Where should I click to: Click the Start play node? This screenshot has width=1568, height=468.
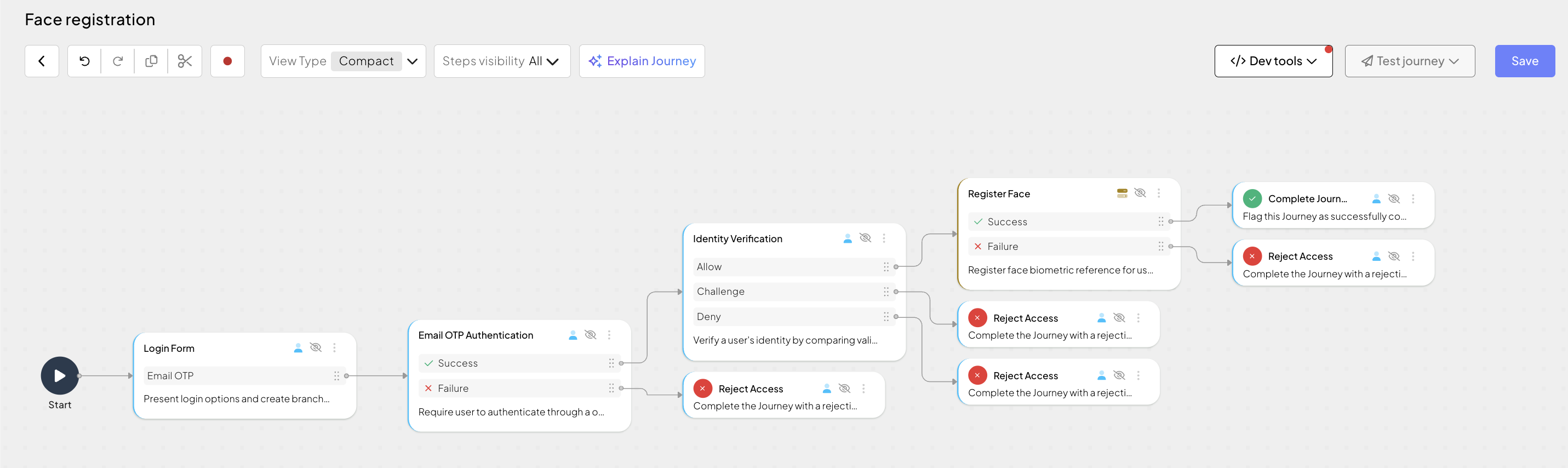pos(60,375)
